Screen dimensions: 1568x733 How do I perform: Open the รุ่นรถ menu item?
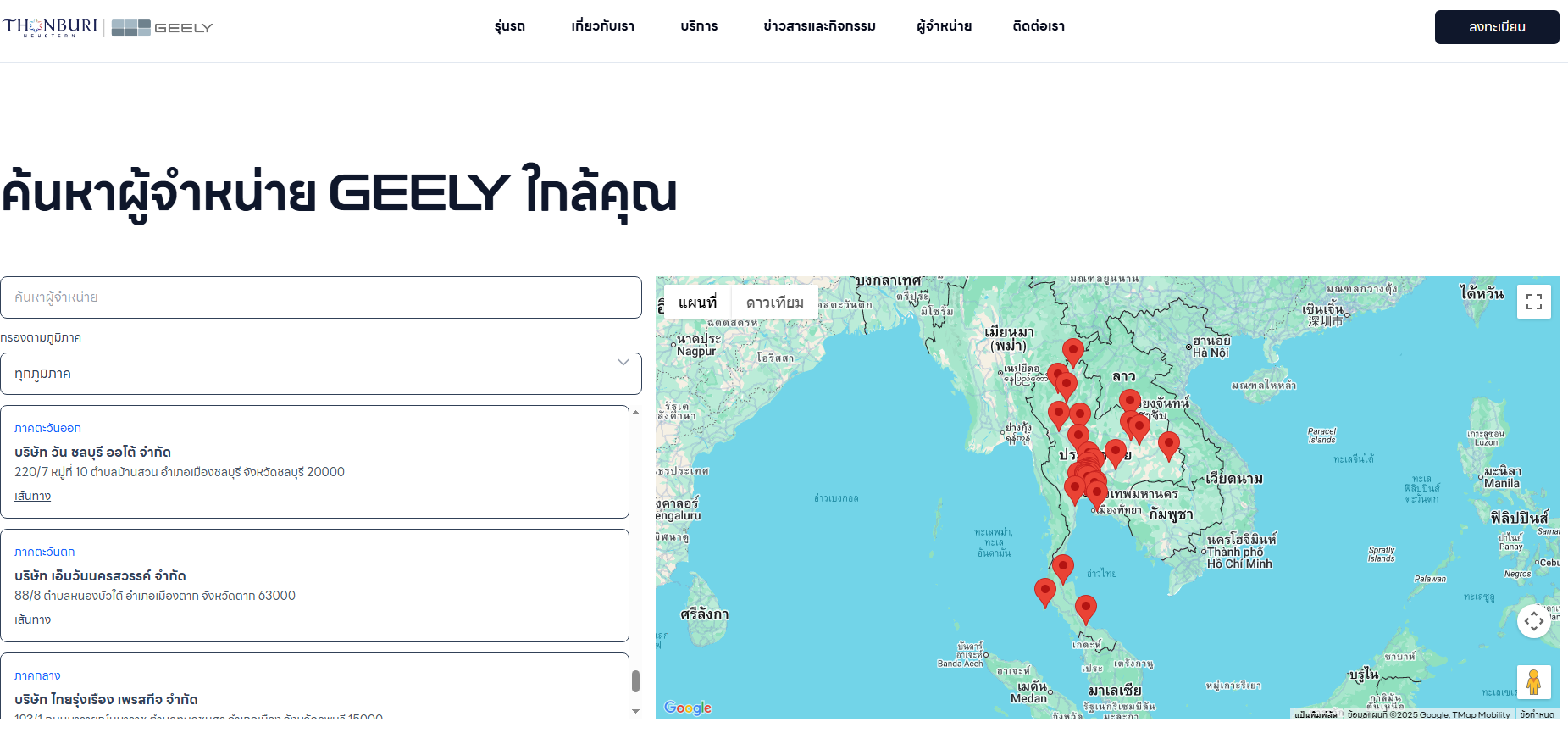tap(510, 26)
